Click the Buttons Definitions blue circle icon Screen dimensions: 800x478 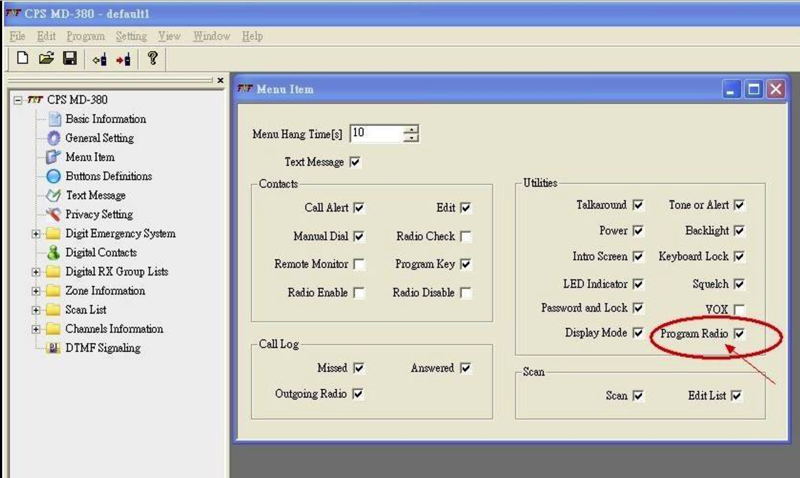[x=54, y=177]
